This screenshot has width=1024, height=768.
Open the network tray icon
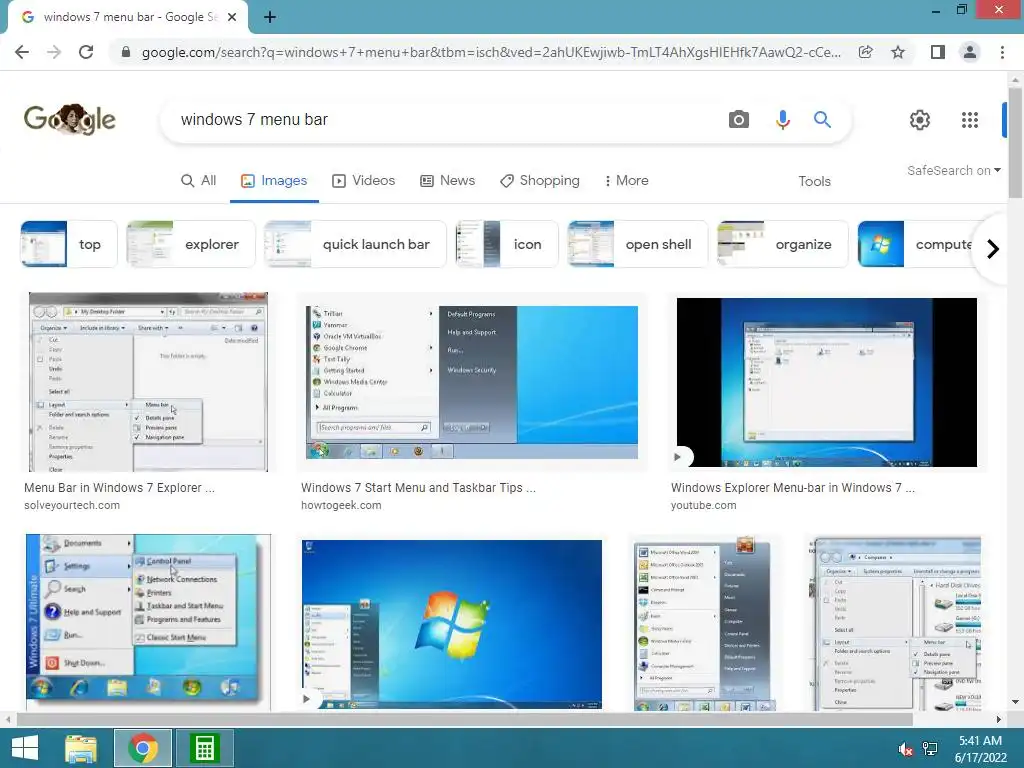(930, 749)
